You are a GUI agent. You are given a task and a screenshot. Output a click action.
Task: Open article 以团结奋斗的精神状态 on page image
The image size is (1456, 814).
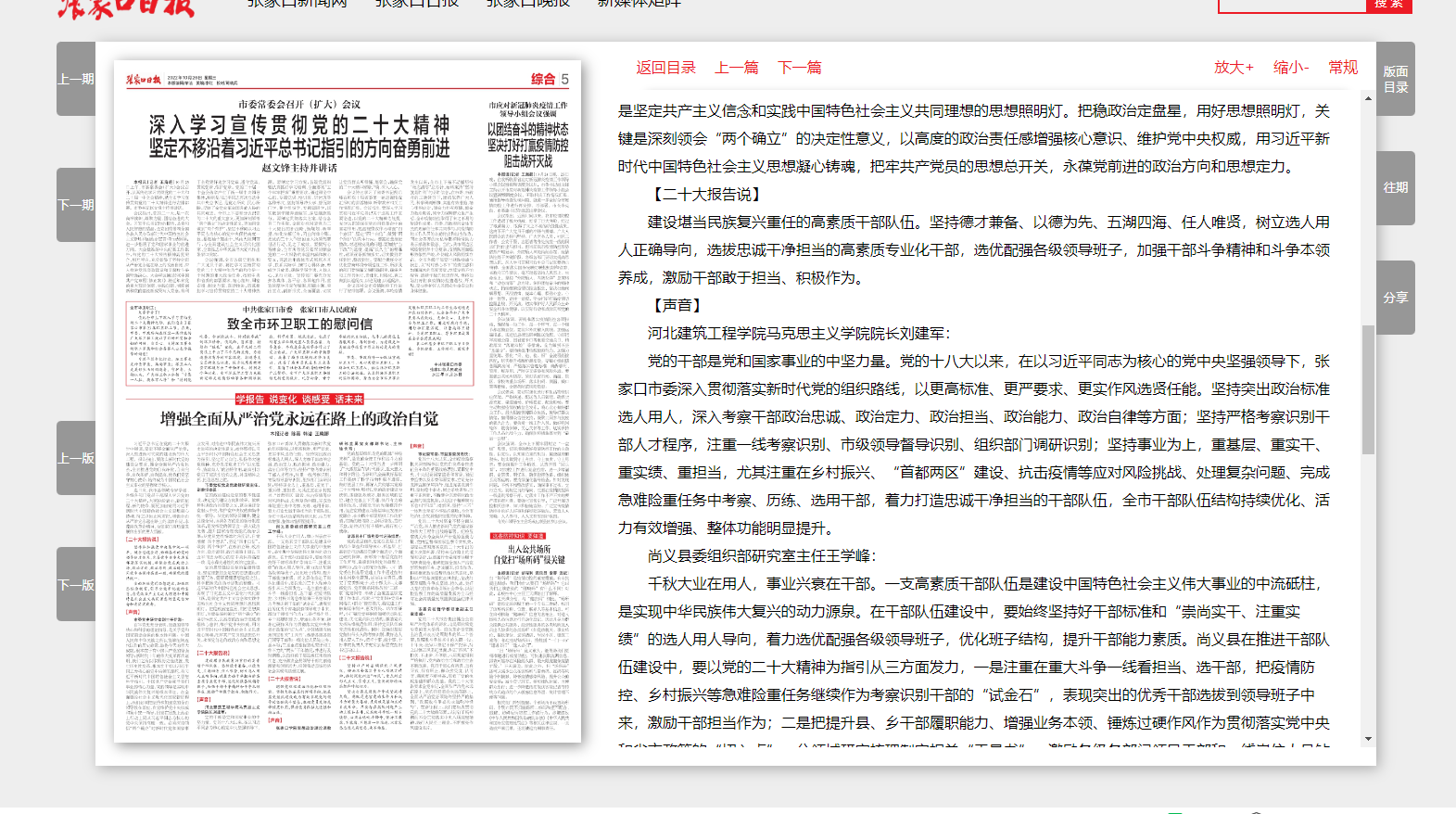(528, 130)
